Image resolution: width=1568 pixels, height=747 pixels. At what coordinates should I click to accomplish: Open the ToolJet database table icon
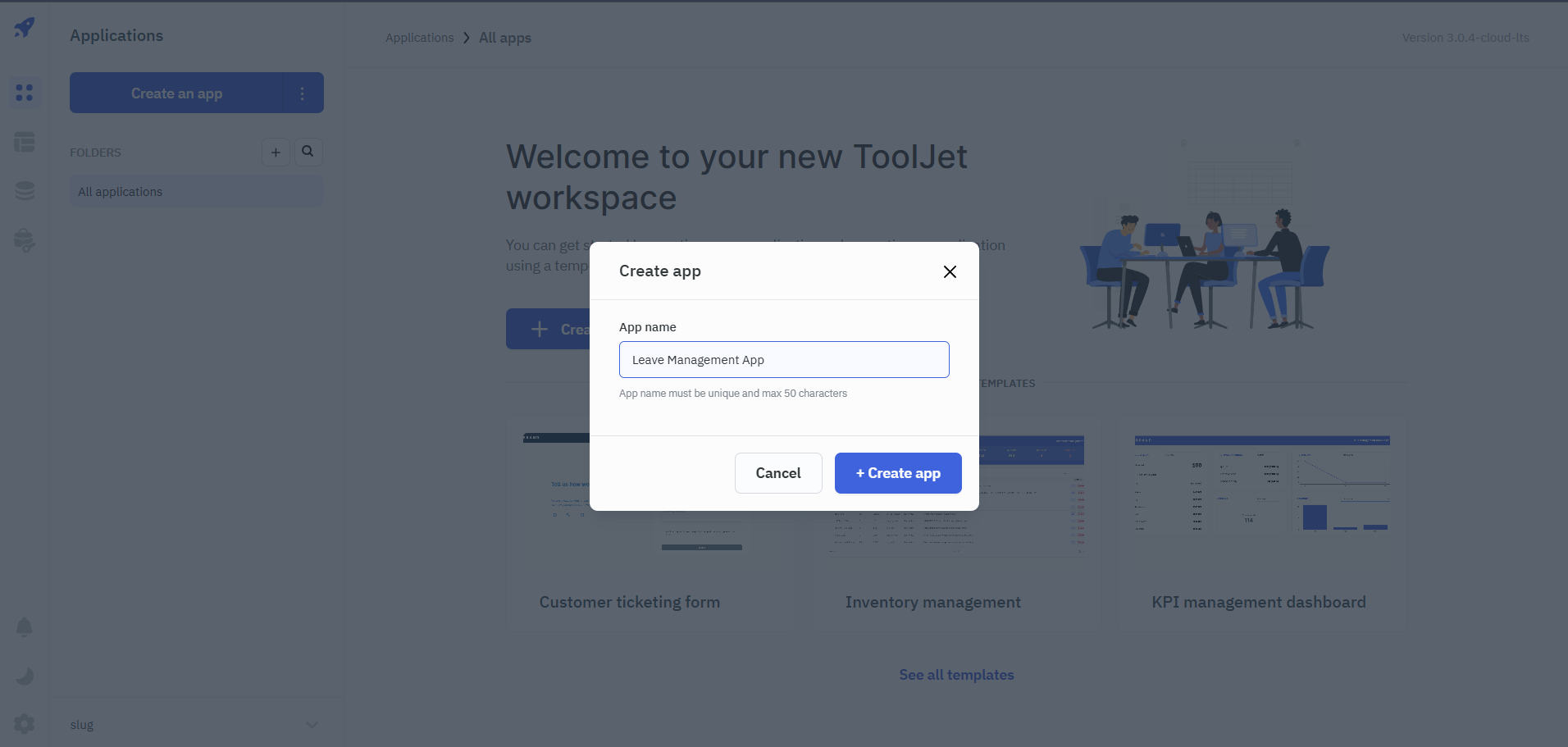coord(25,142)
